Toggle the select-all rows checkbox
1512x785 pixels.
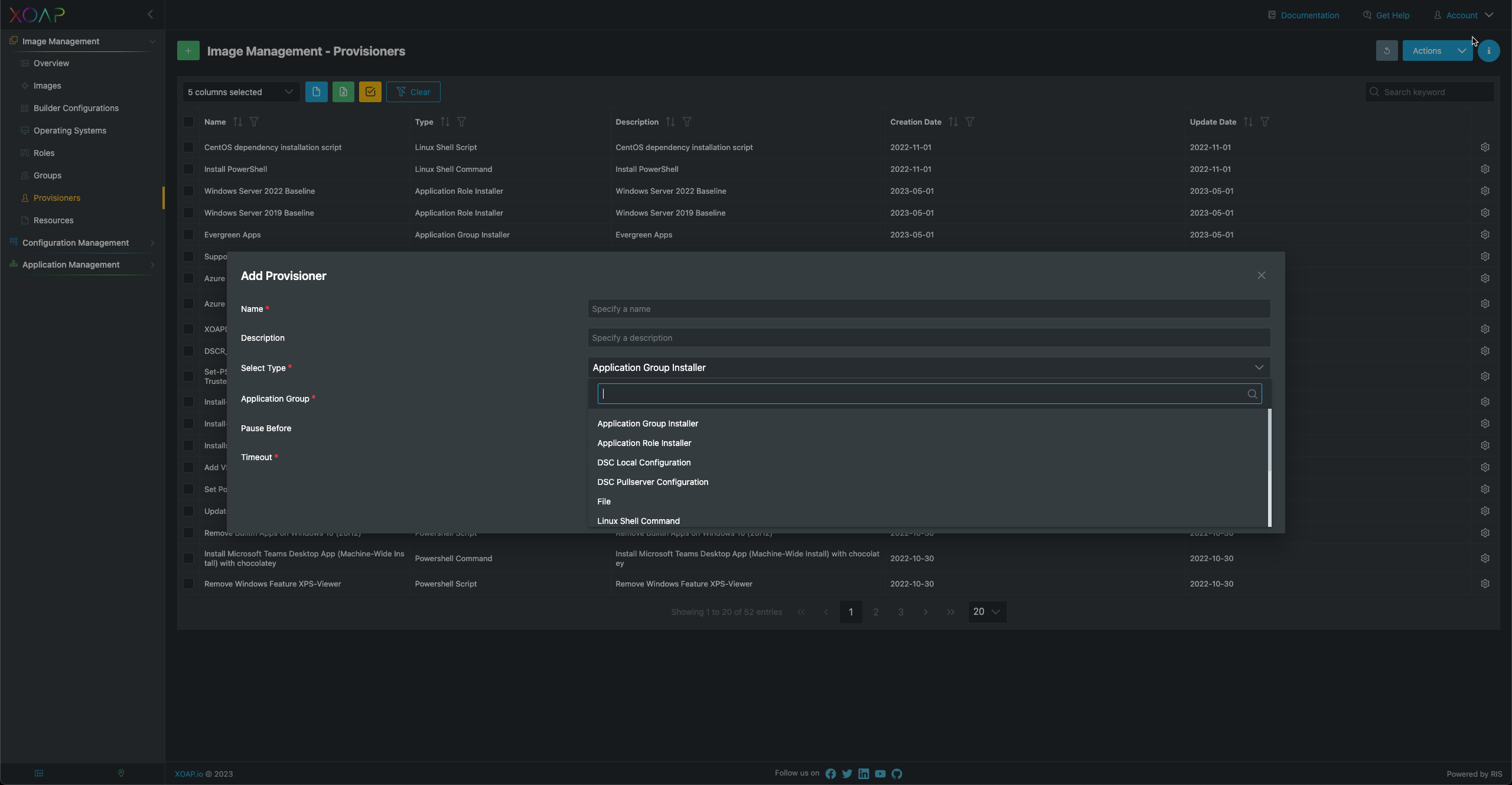tap(188, 122)
